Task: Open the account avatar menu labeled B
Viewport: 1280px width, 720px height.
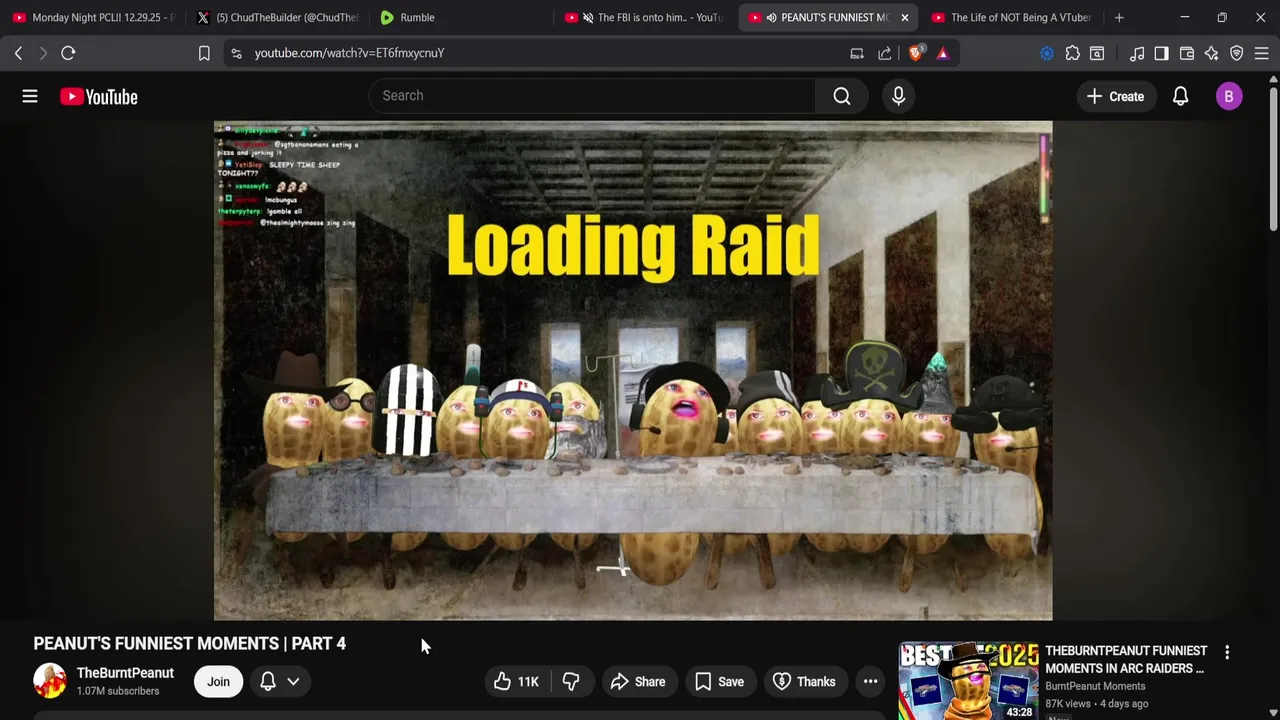Action: pyautogui.click(x=1229, y=96)
